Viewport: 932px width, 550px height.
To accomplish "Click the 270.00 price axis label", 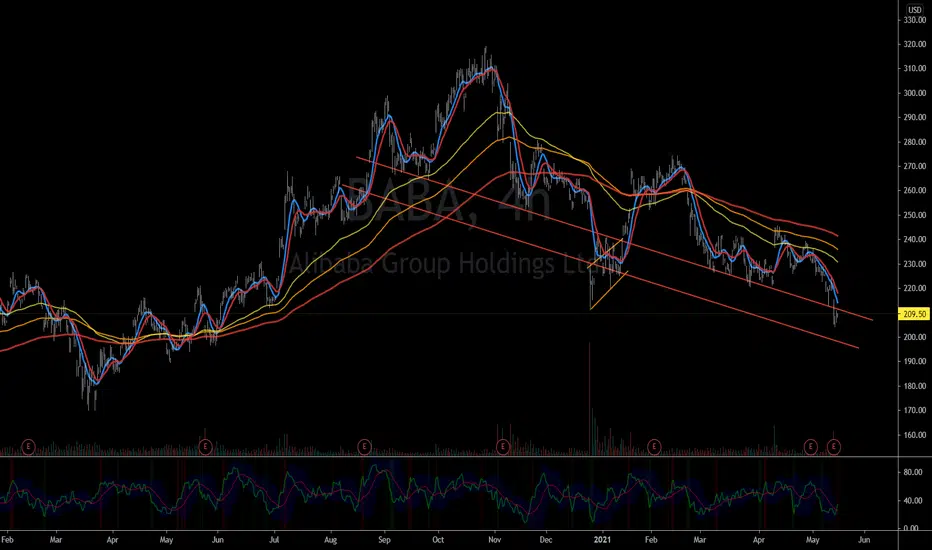I will (x=915, y=166).
